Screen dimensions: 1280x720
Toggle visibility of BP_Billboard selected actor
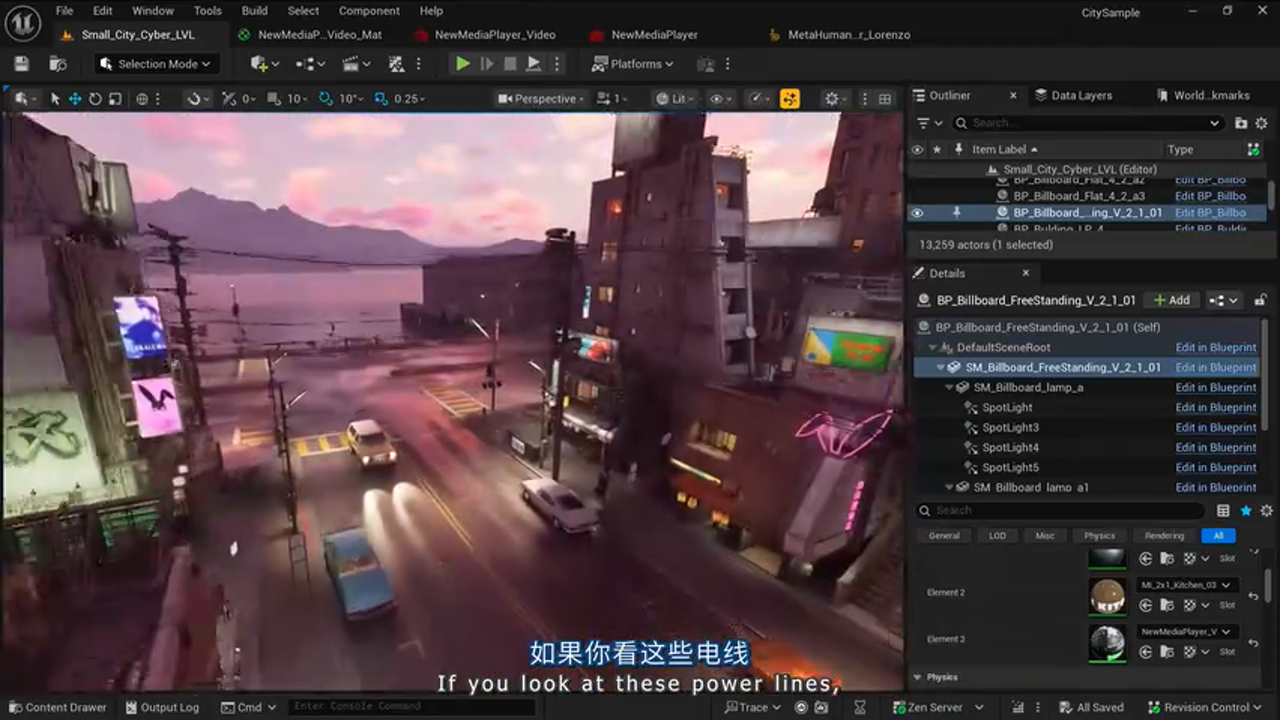click(x=917, y=212)
